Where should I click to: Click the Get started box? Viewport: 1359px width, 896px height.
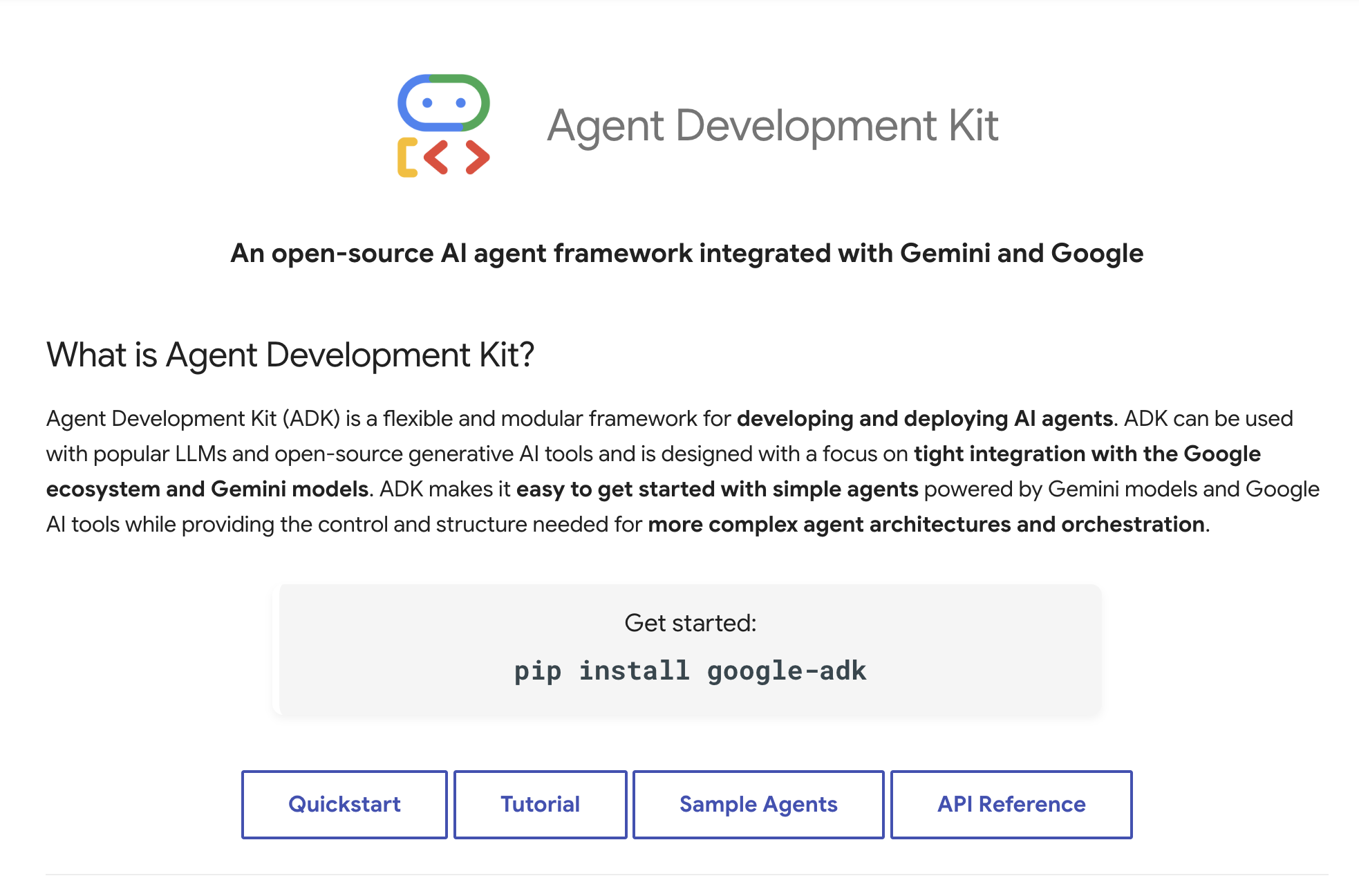(690, 648)
